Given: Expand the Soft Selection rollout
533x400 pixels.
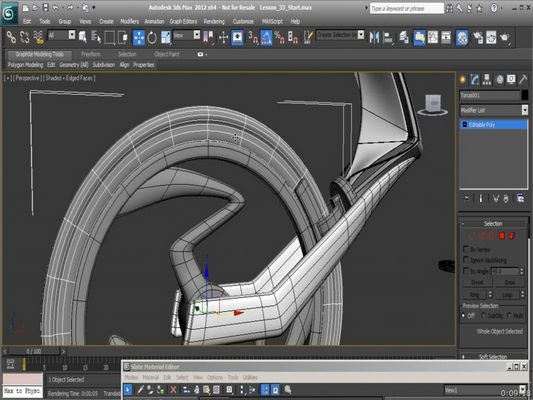Looking at the screenshot, I should tap(493, 356).
